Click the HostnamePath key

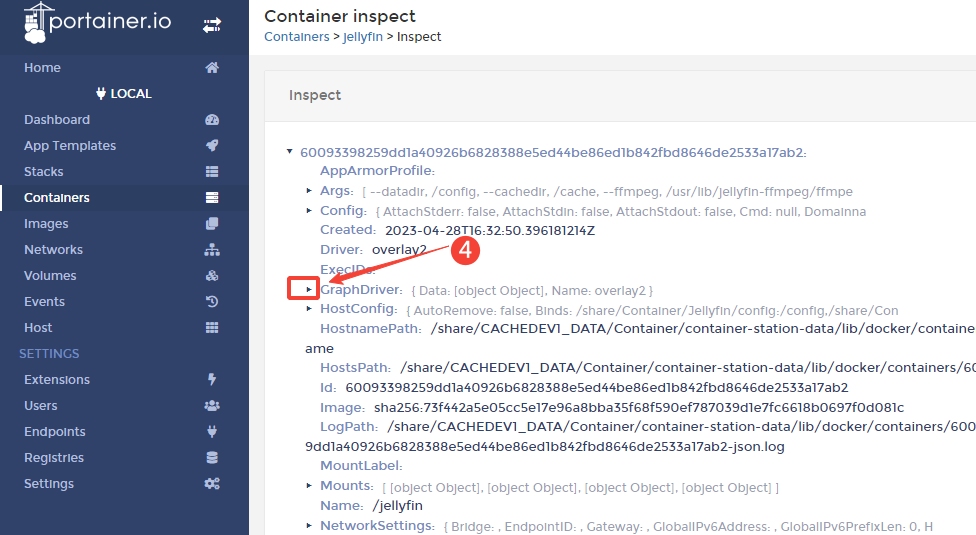370,328
